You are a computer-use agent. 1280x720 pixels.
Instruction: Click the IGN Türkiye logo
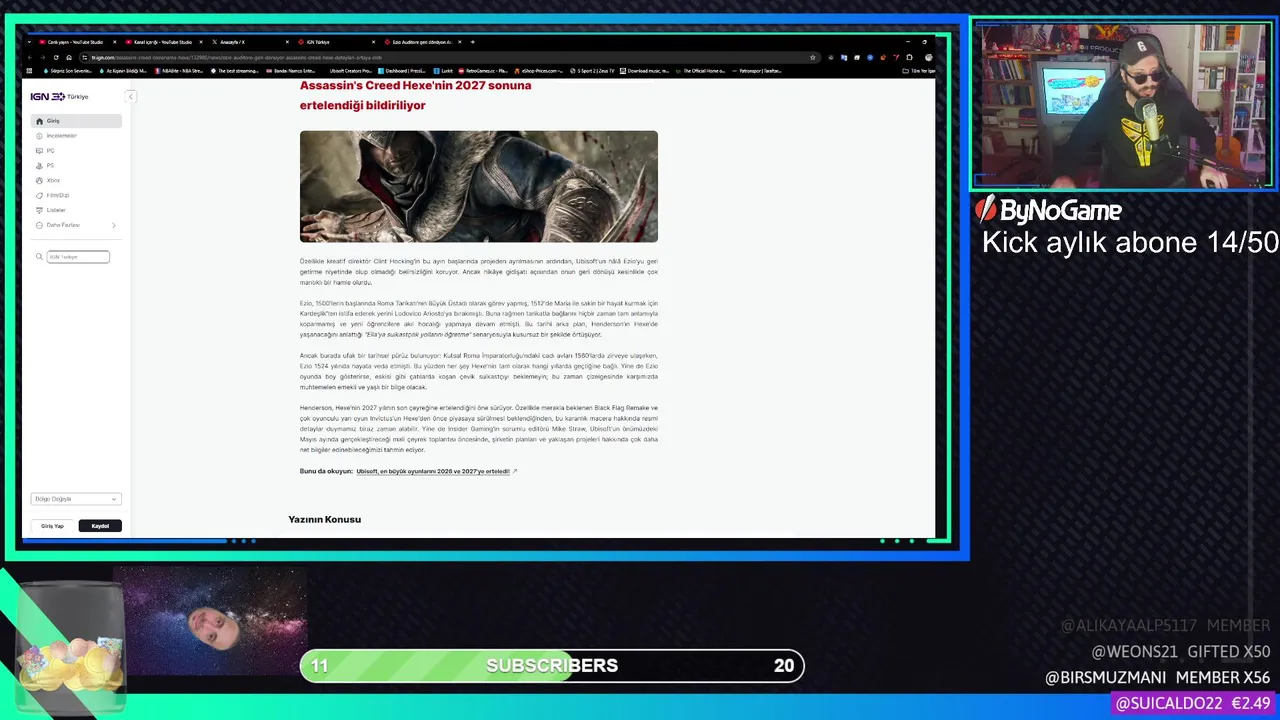tap(59, 96)
